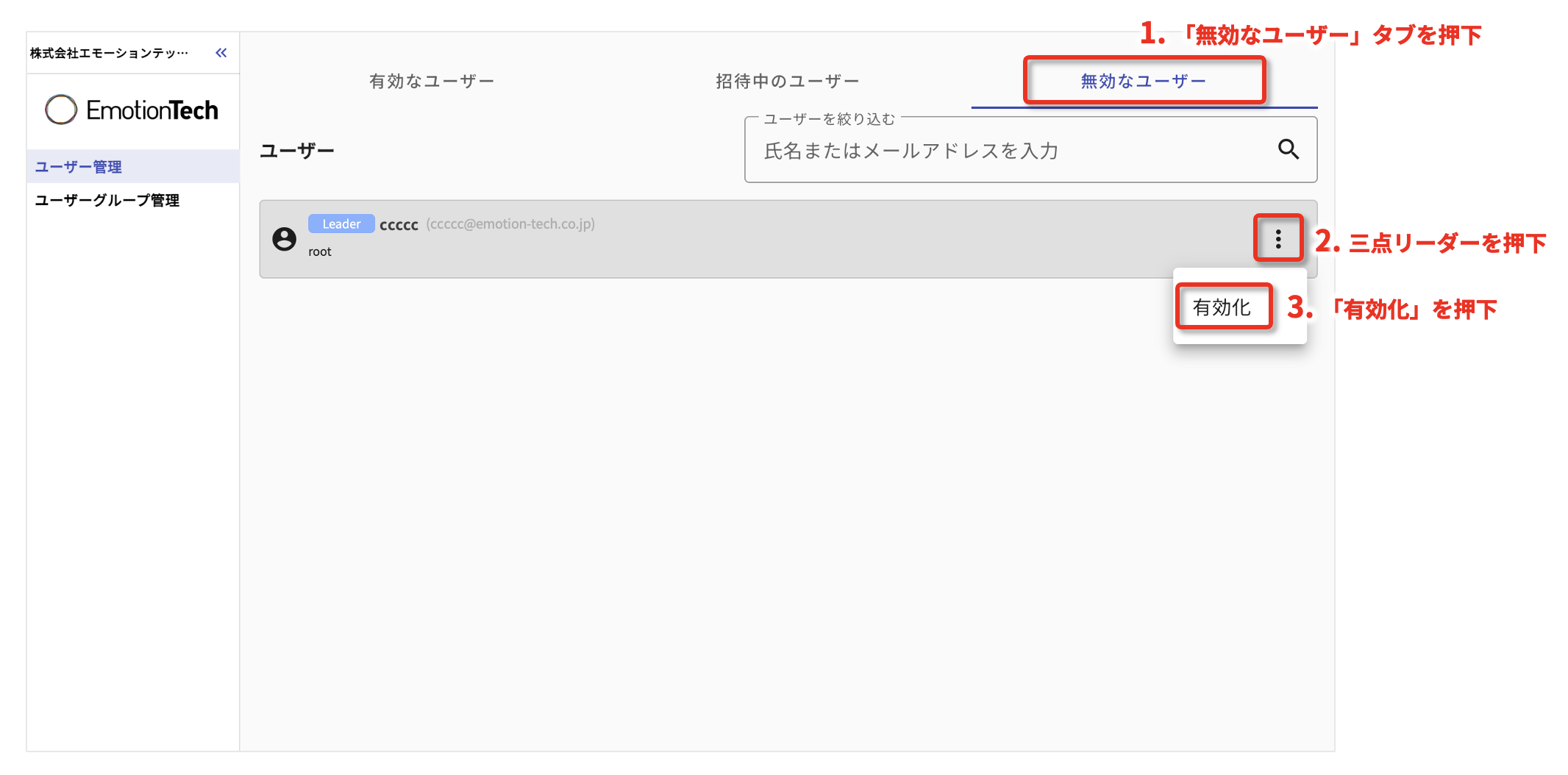Click the company name 株式会社エモーションテッ… header

[109, 53]
